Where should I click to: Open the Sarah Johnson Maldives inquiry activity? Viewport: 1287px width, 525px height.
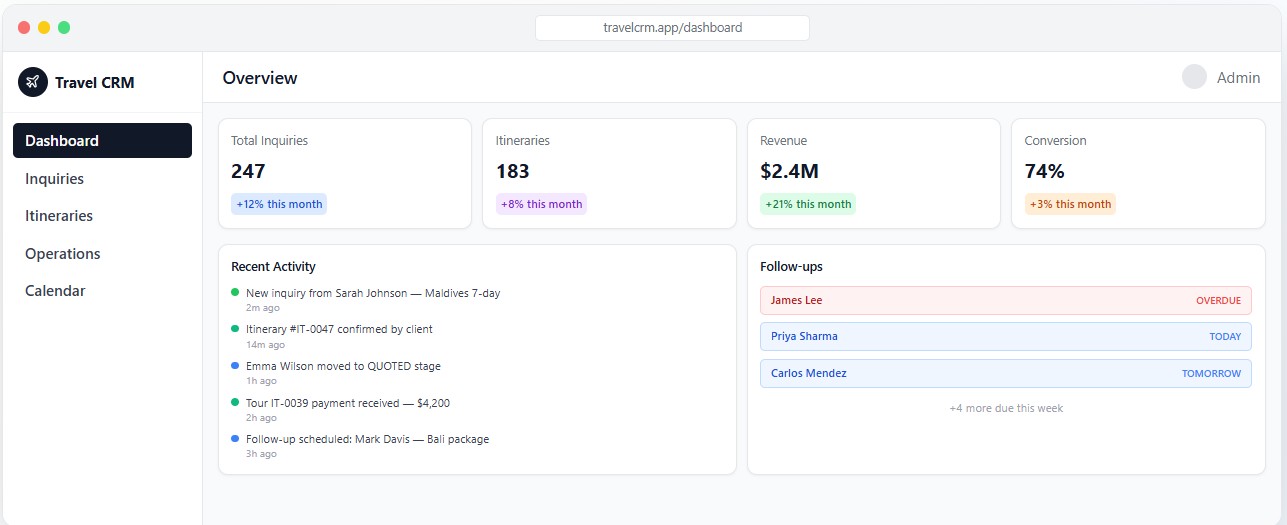pos(372,294)
